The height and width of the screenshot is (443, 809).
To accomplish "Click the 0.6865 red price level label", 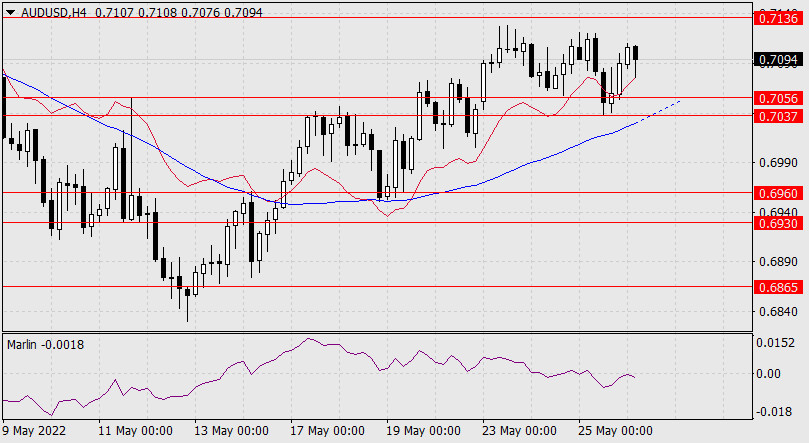I will click(779, 287).
